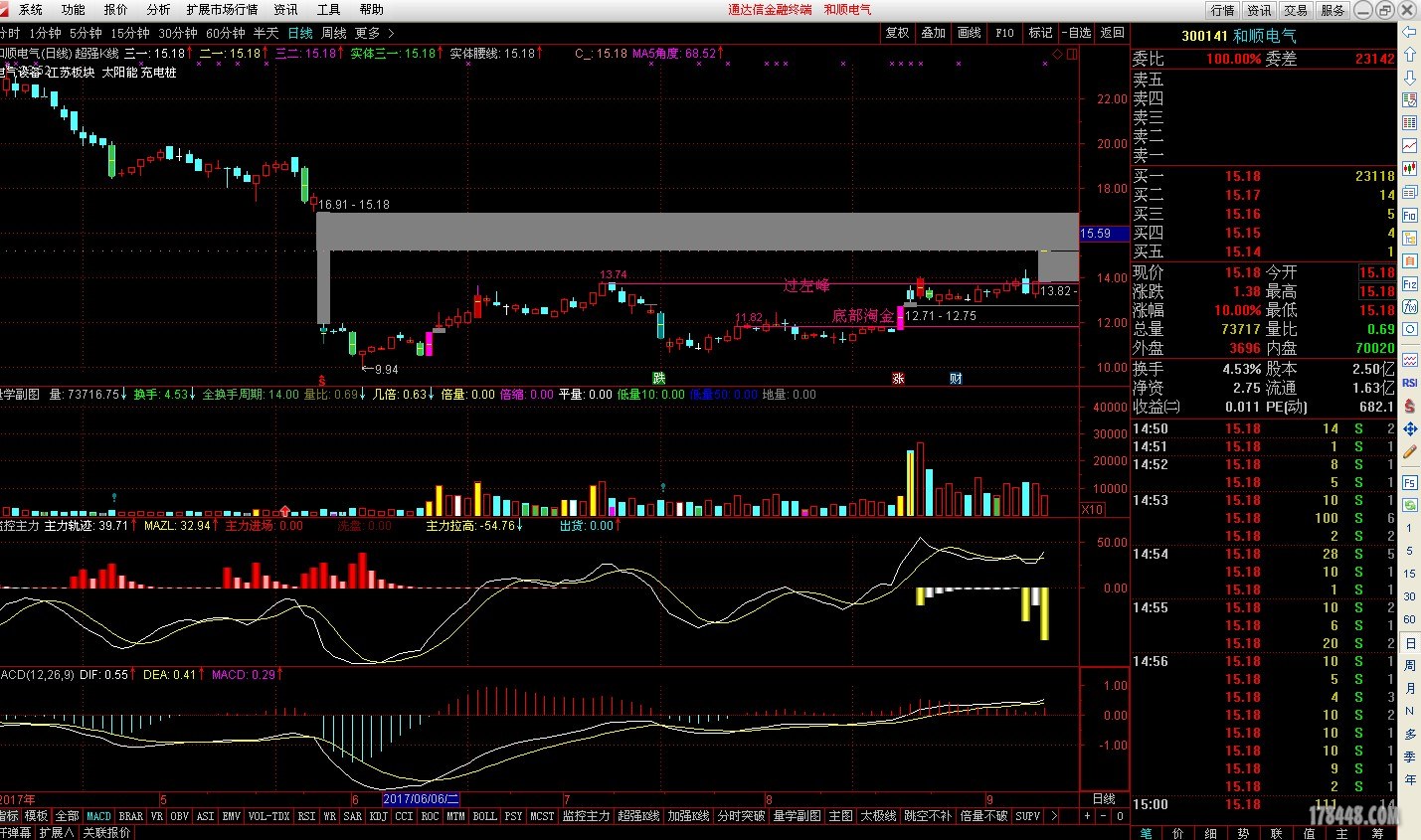The width and height of the screenshot is (1421, 840).
Task: Open the f(x) formula manager icon
Action: tap(1409, 306)
